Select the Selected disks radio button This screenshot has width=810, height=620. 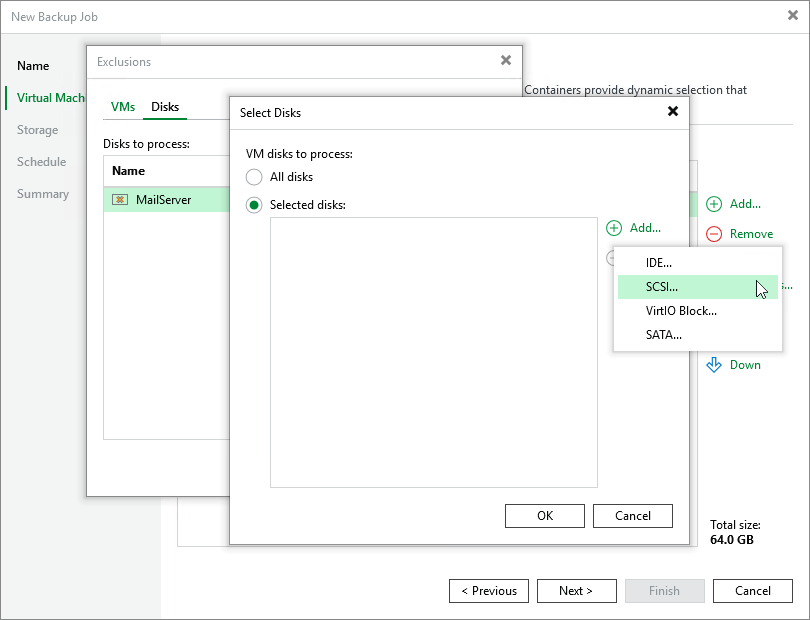click(254, 205)
